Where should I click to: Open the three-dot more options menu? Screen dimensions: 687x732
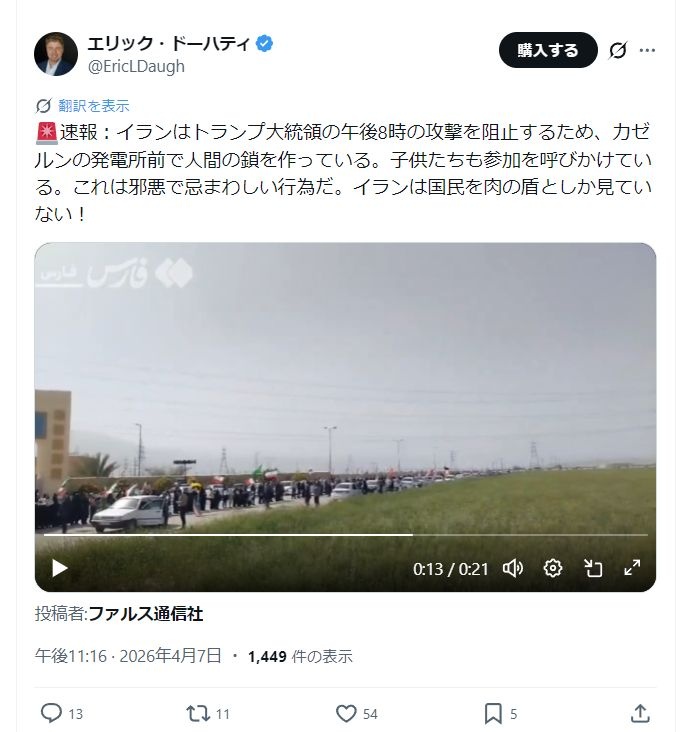(647, 50)
